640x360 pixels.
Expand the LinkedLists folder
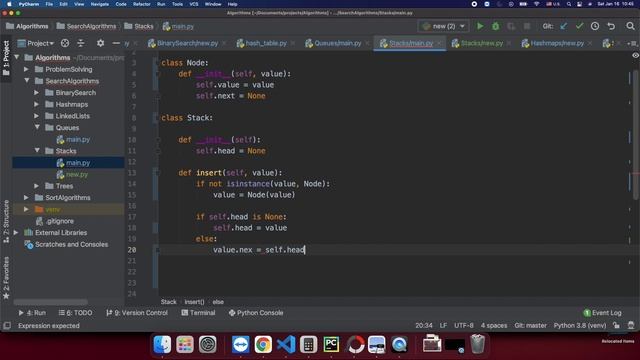click(37, 116)
